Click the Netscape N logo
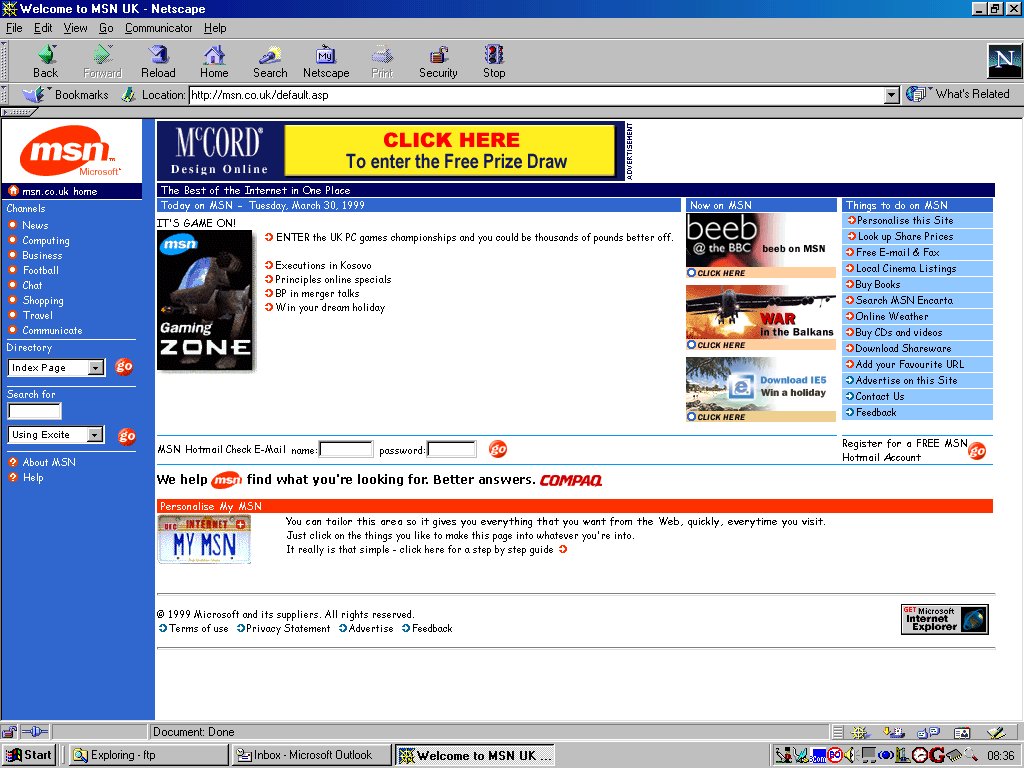The image size is (1024, 768). click(x=1004, y=60)
